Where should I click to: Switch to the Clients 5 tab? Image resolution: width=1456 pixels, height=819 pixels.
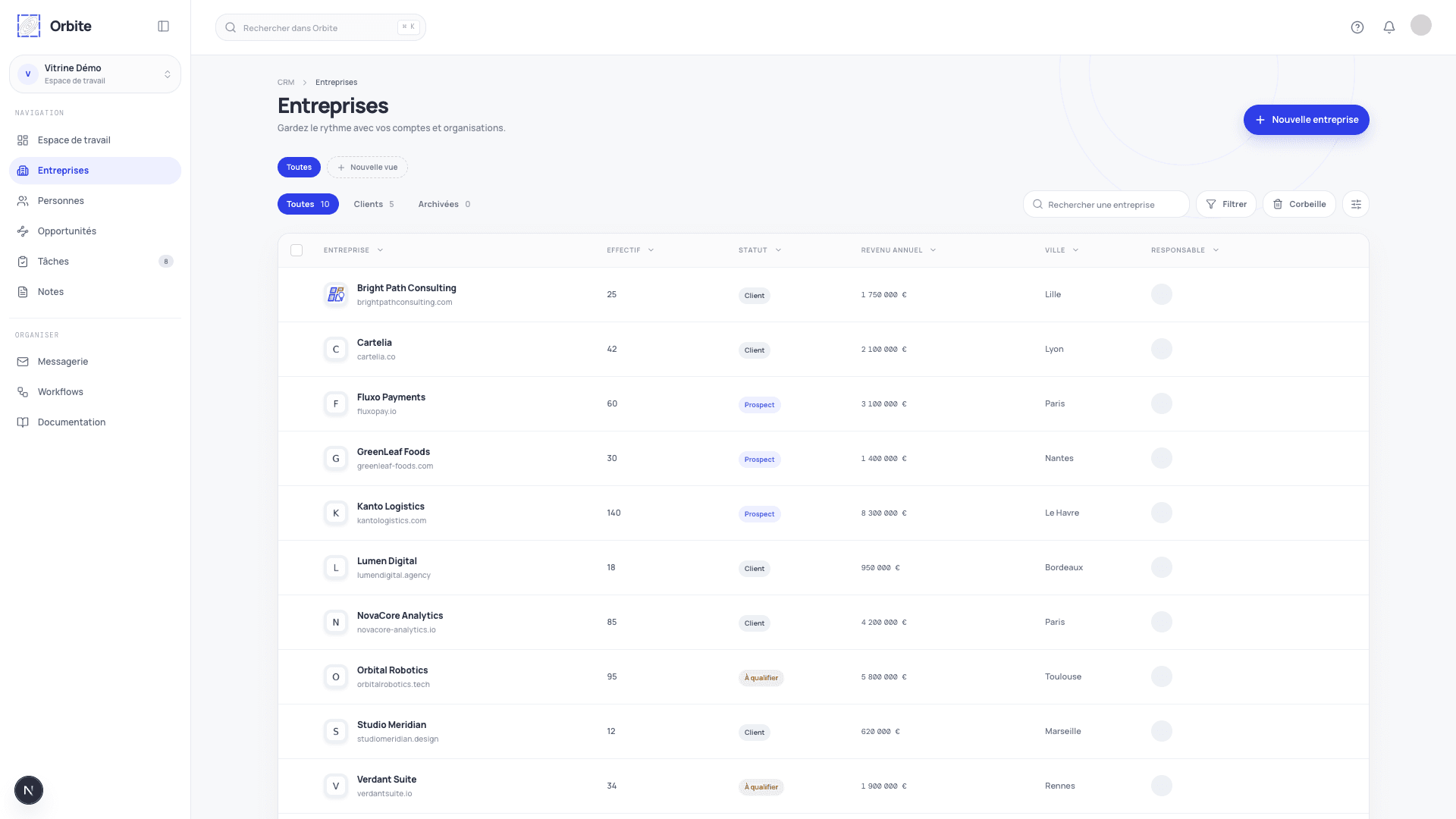(x=374, y=204)
